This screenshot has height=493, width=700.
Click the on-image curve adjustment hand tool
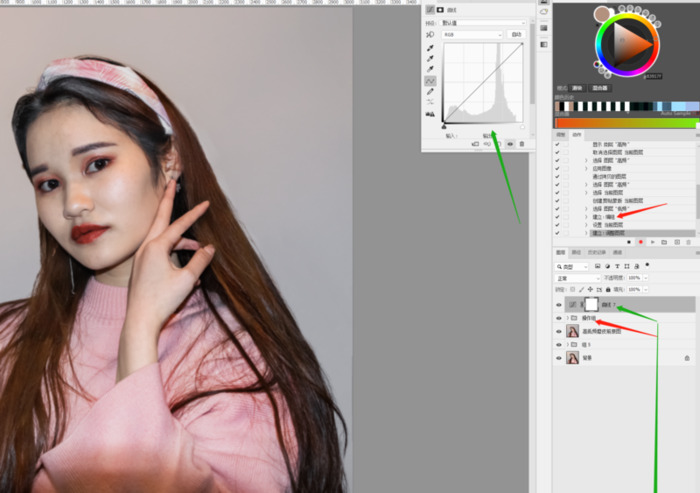tap(430, 34)
